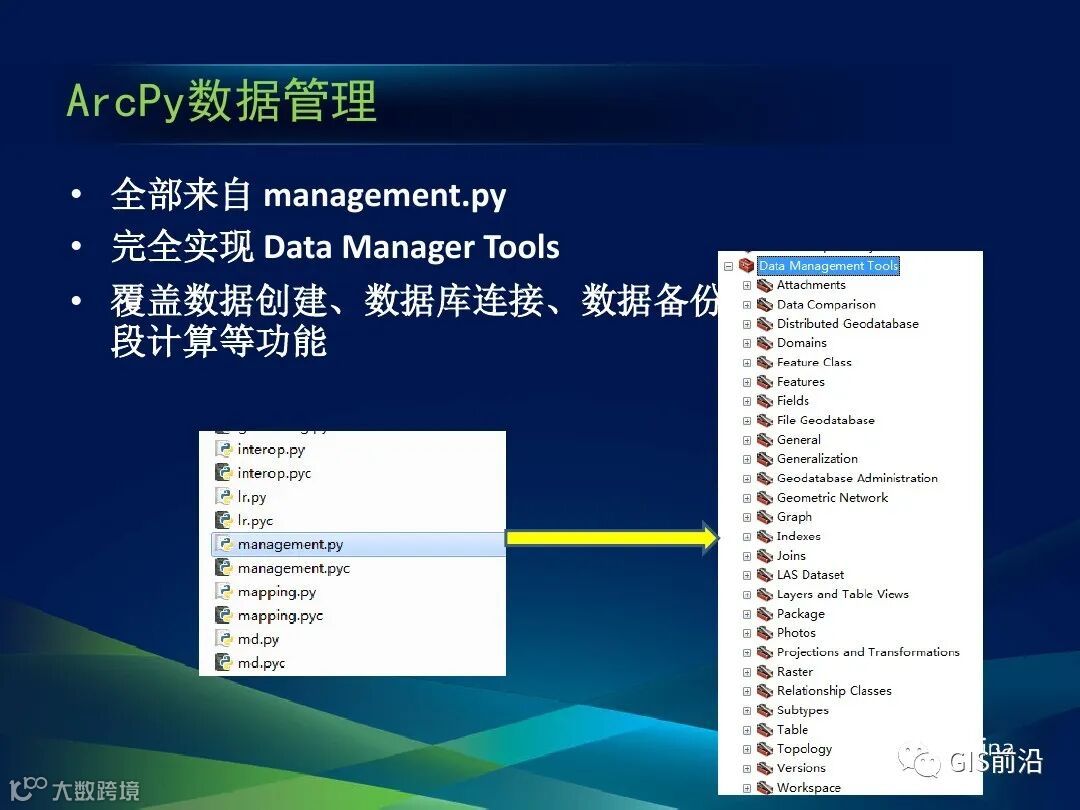Select the interop.py file name
Screen dimensions: 1080x810
point(271,450)
